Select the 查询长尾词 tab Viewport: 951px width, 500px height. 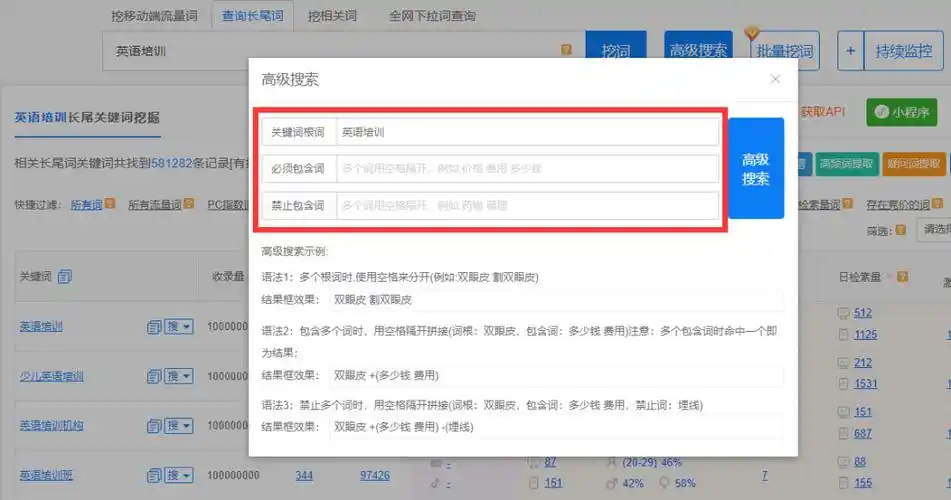(x=252, y=16)
